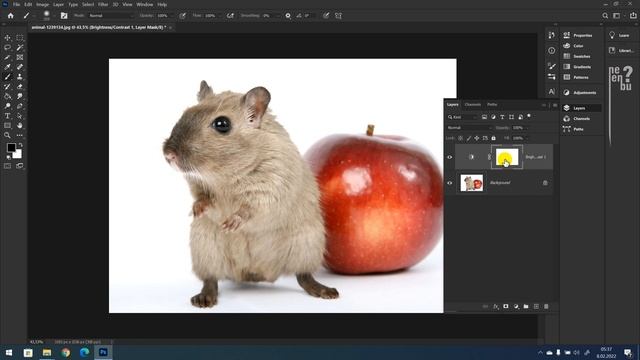Open the brush settings panel toggle
The image size is (640, 360).
[64, 16]
